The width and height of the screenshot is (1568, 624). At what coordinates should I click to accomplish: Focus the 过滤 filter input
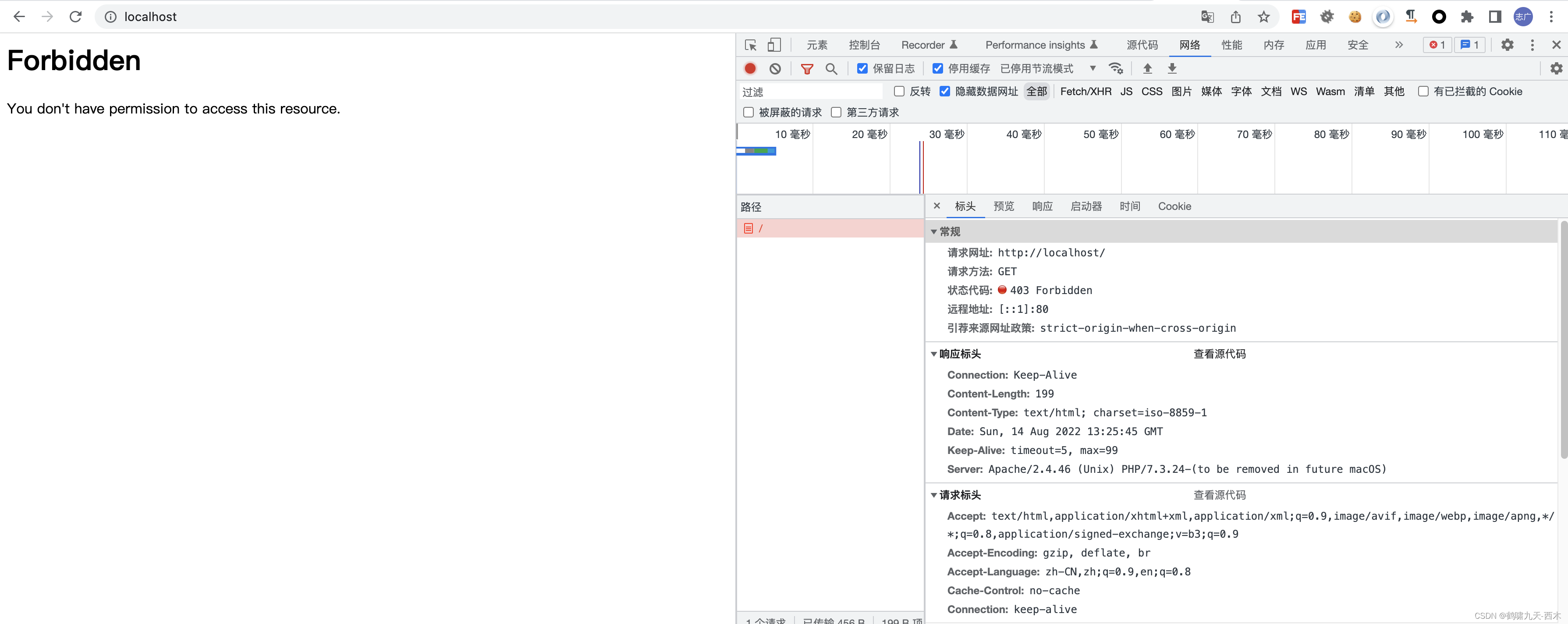click(x=811, y=91)
